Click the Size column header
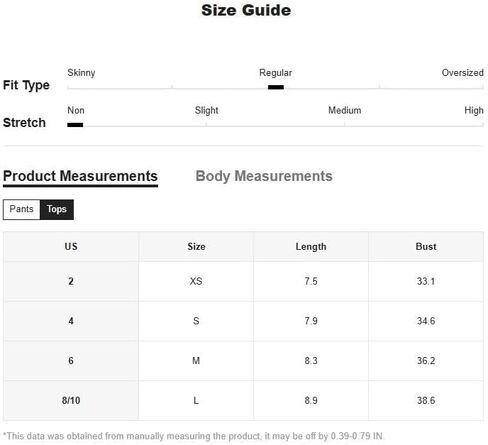This screenshot has height=445, width=488. click(196, 247)
